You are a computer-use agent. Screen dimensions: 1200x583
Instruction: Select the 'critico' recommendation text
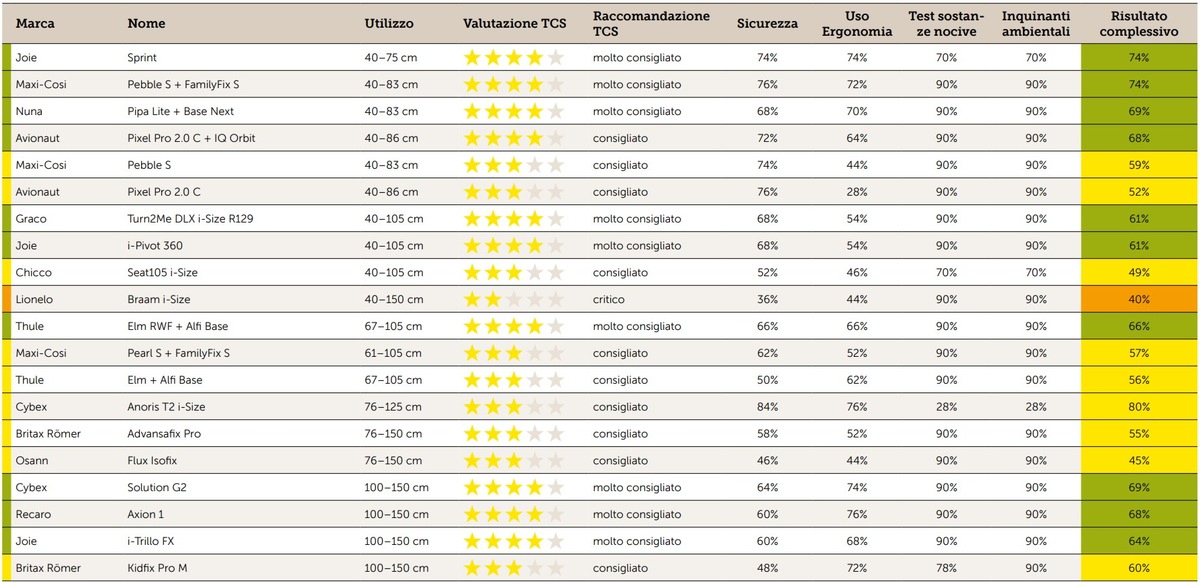(609, 299)
